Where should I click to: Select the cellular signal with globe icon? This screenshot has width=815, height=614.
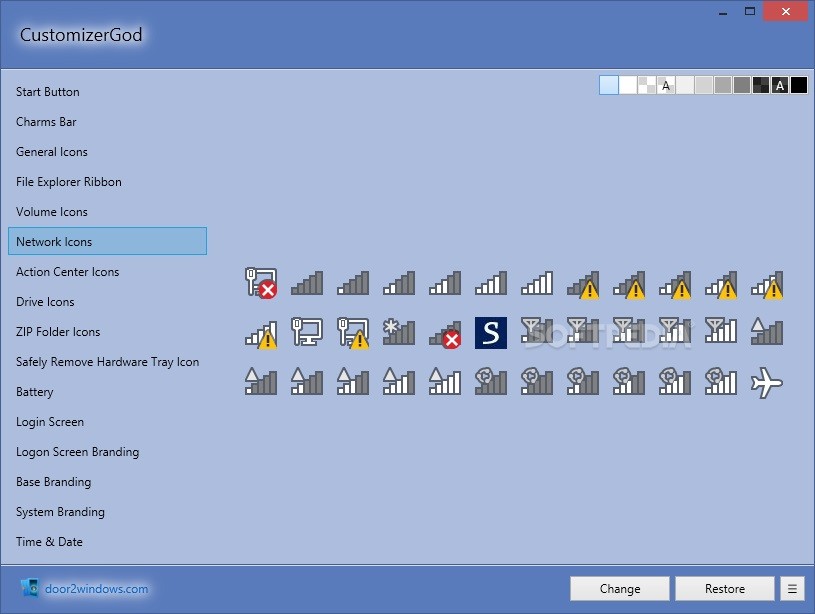click(x=536, y=383)
